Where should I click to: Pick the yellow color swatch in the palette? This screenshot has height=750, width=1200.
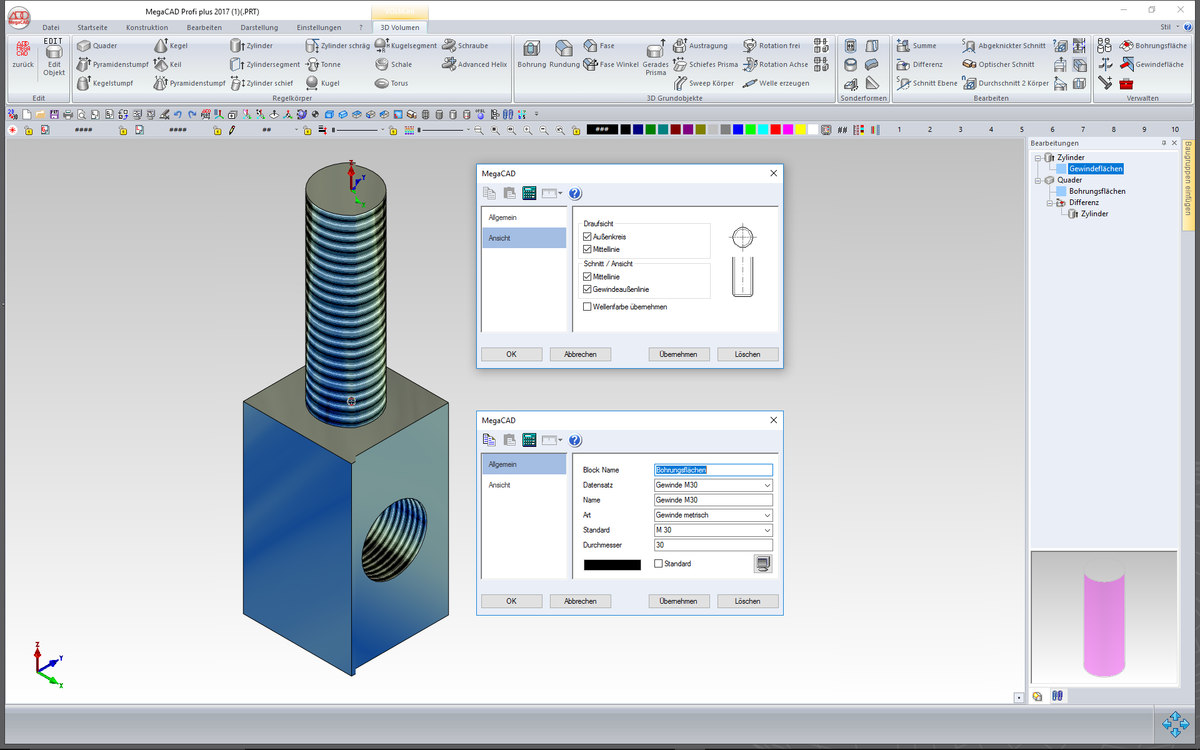800,130
